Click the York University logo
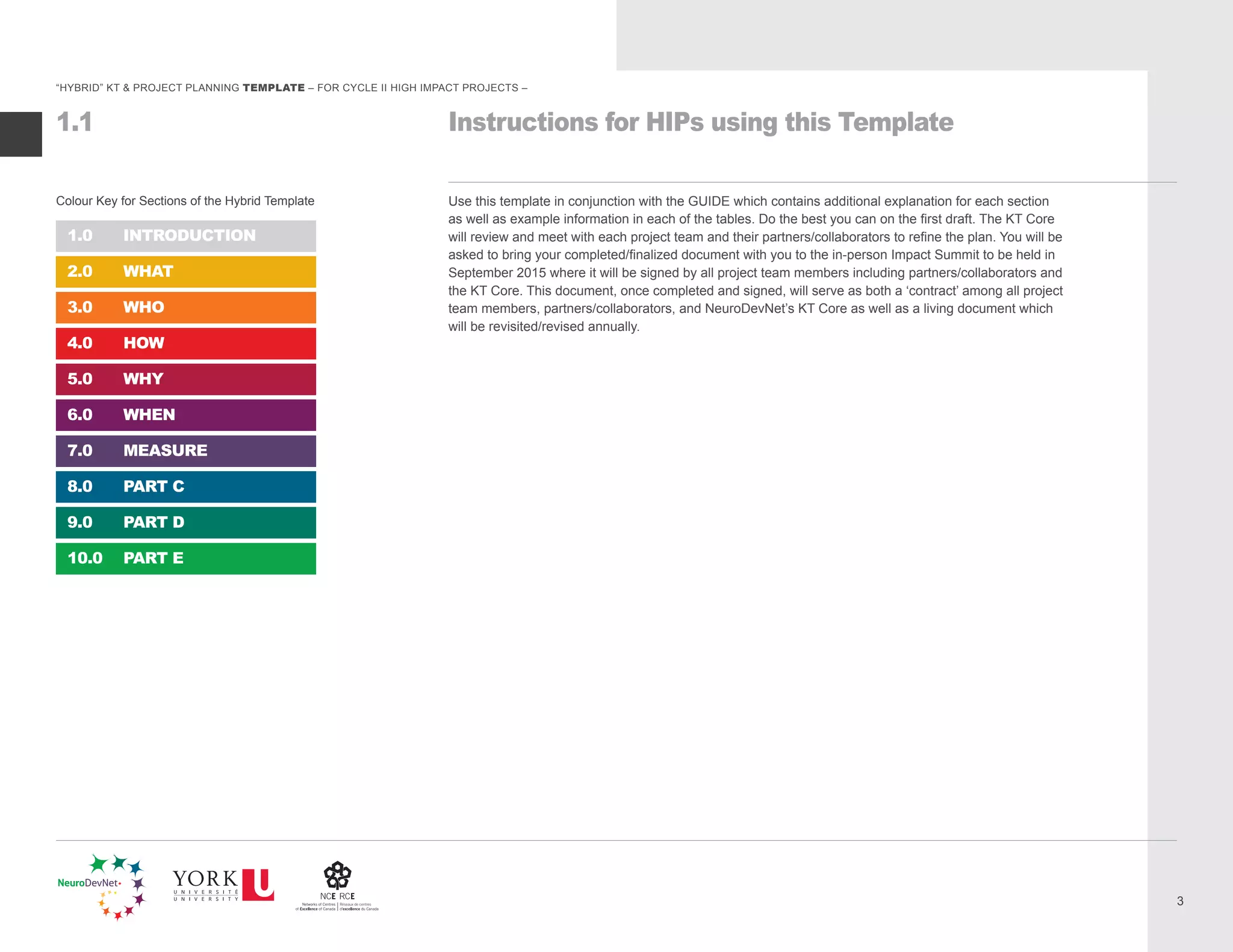 pos(223,885)
